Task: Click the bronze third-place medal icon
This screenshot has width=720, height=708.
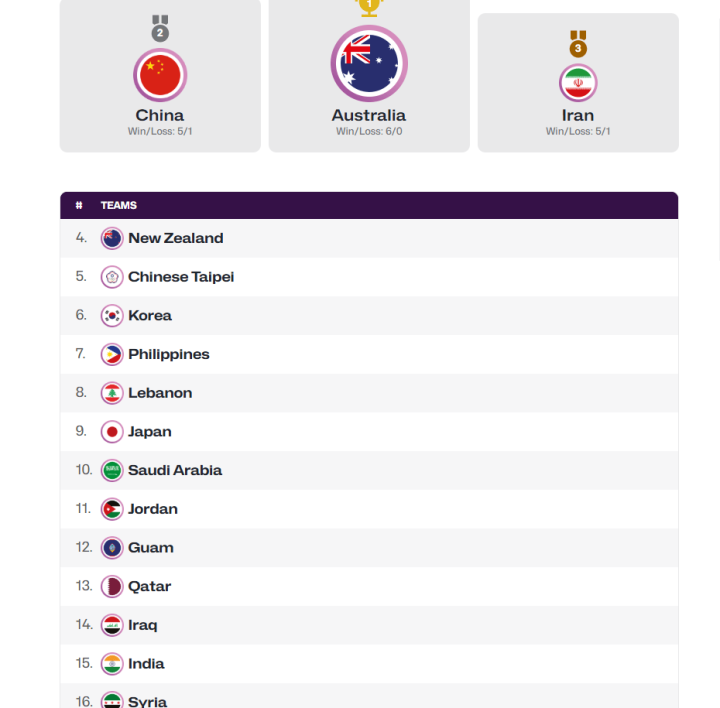Action: (578, 44)
